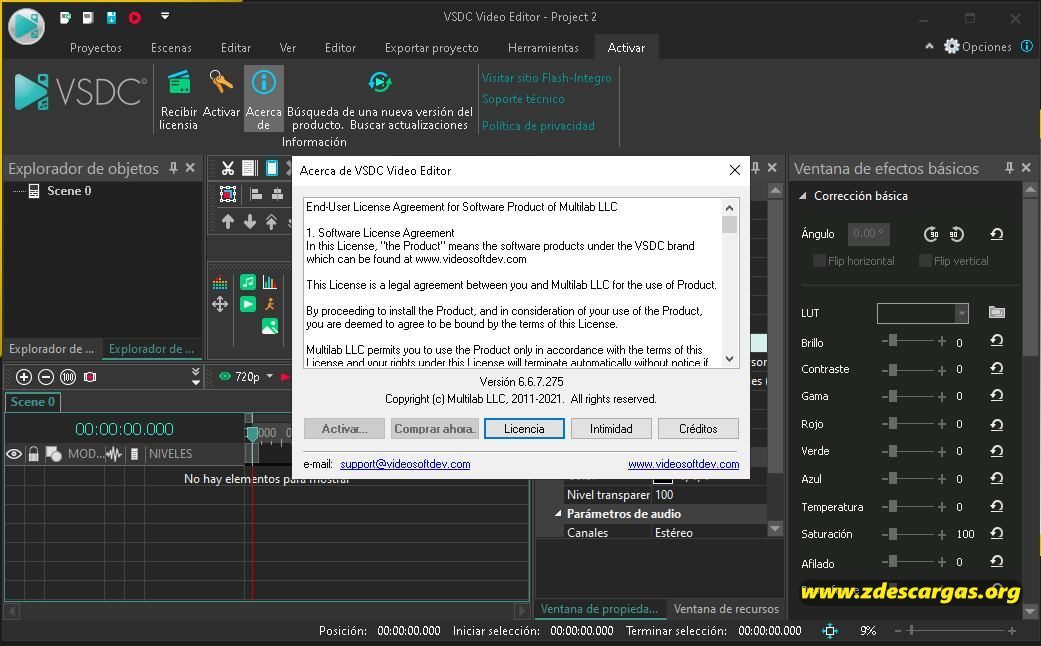Click the timeline 100 percent zoom icon
Image resolution: width=1041 pixels, height=646 pixels.
[x=68, y=377]
